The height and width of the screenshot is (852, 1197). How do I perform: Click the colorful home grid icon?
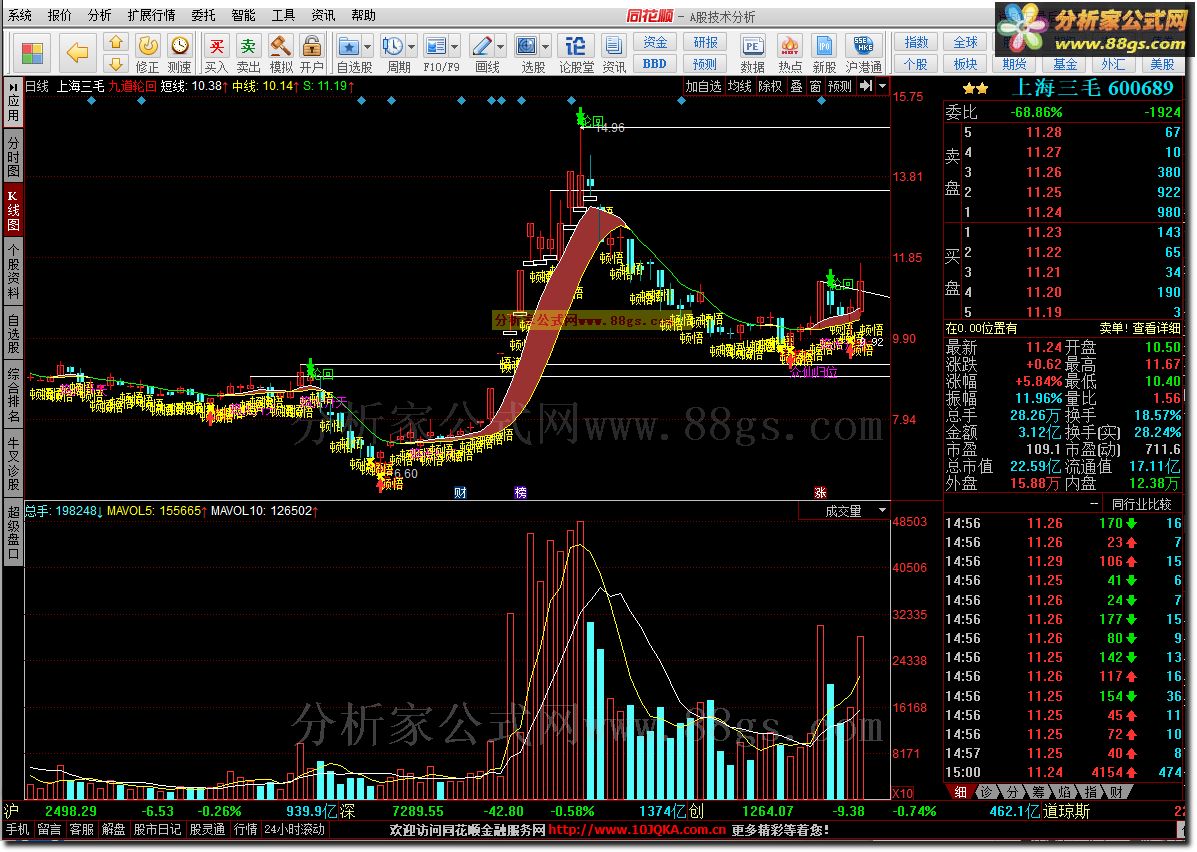pos(32,52)
